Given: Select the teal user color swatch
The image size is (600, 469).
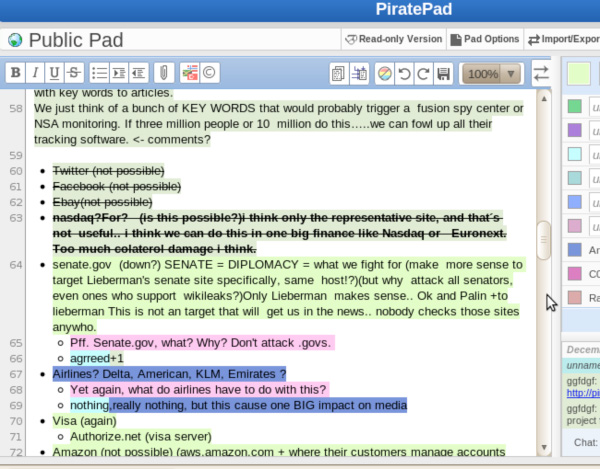Looking at the screenshot, I should [574, 178].
